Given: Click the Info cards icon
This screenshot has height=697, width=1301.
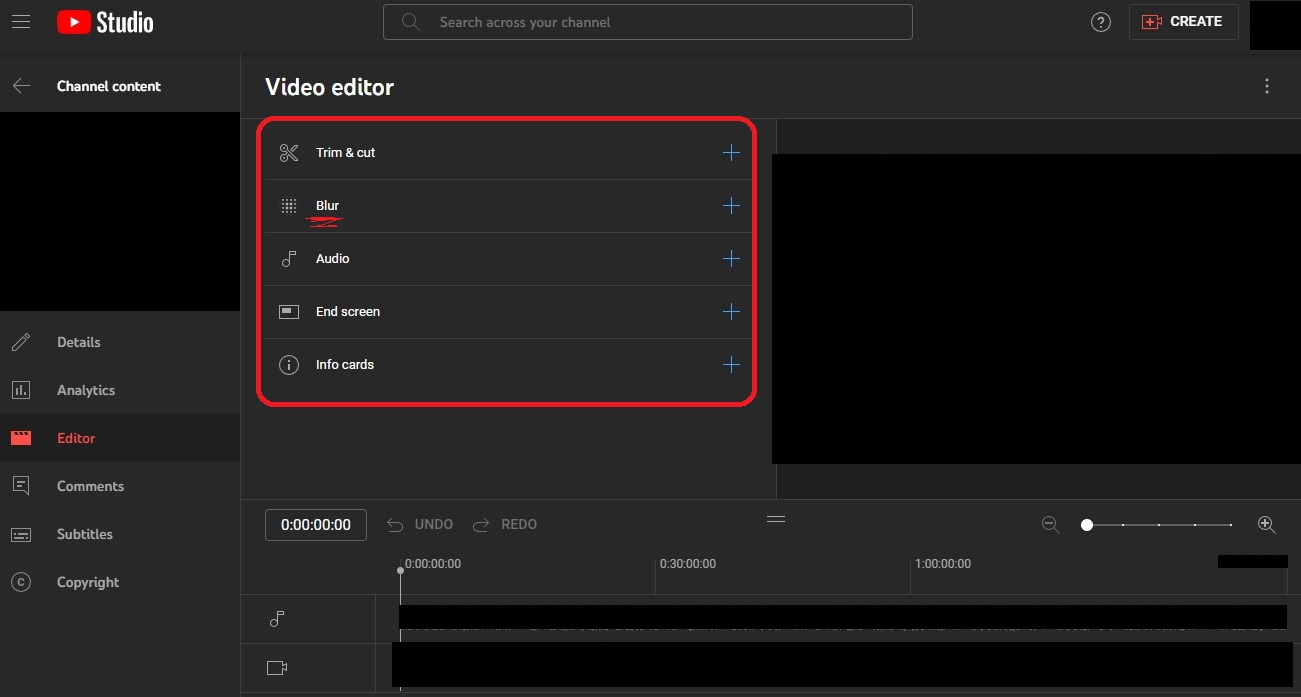Looking at the screenshot, I should 289,365.
